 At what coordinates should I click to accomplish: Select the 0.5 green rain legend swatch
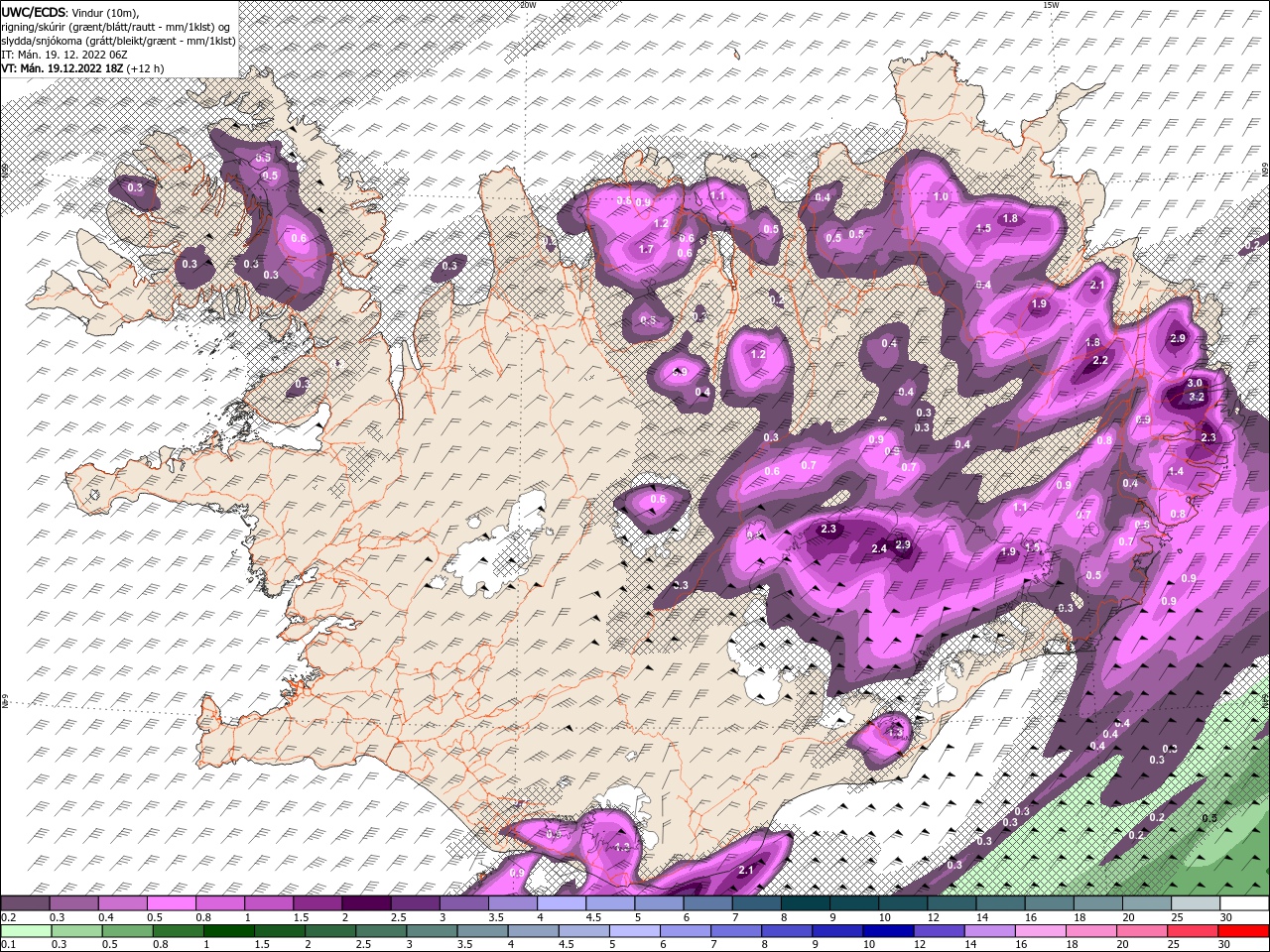(x=128, y=931)
